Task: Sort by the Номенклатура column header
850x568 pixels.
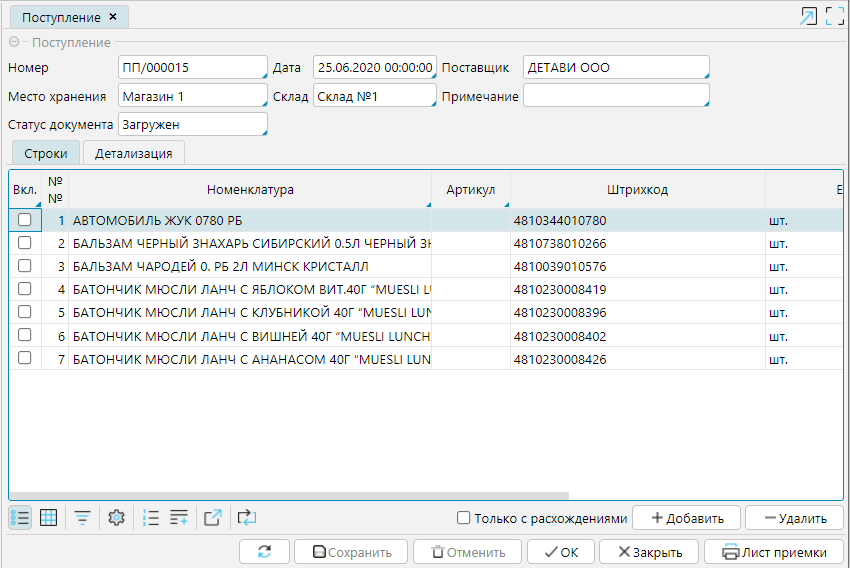Action: pyautogui.click(x=250, y=190)
